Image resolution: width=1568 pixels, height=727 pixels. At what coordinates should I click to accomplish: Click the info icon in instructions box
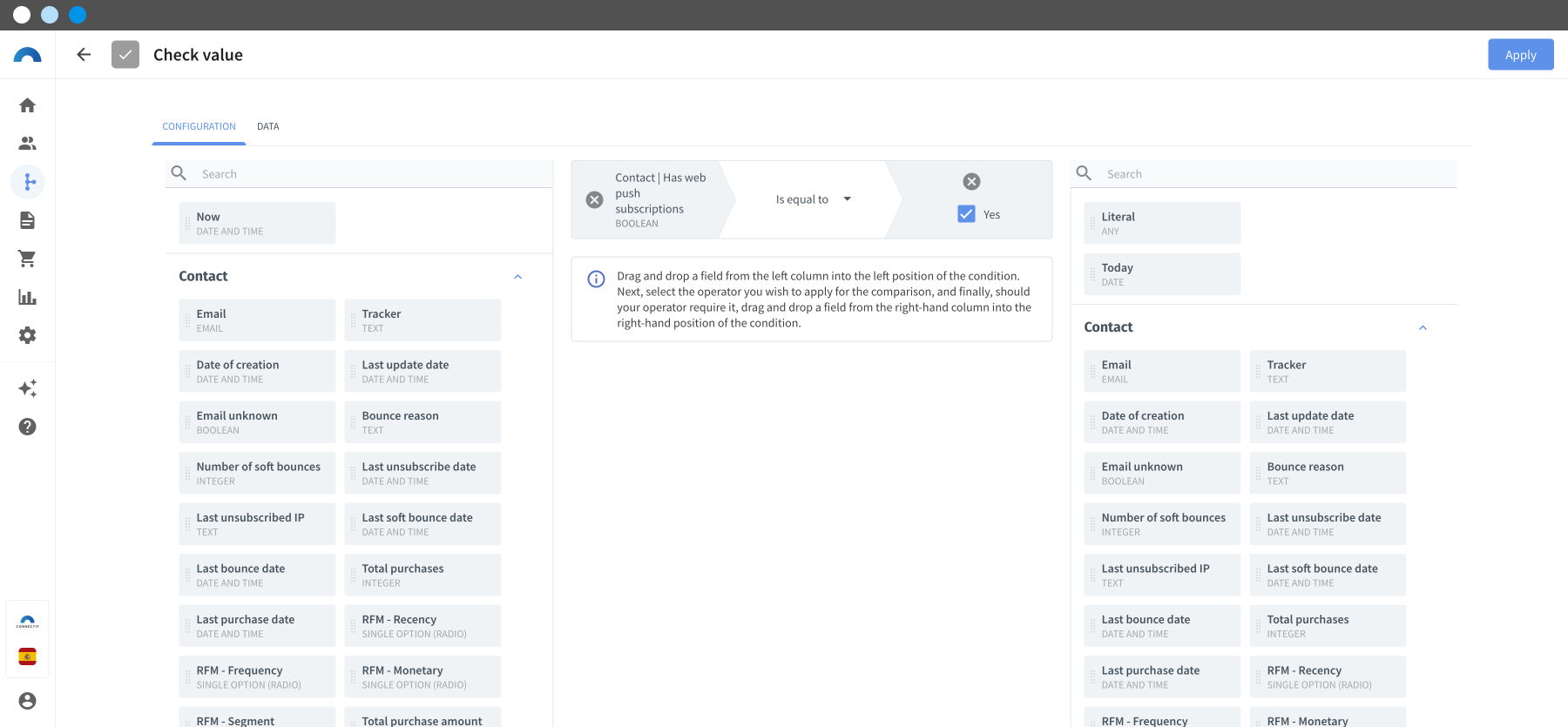click(597, 279)
